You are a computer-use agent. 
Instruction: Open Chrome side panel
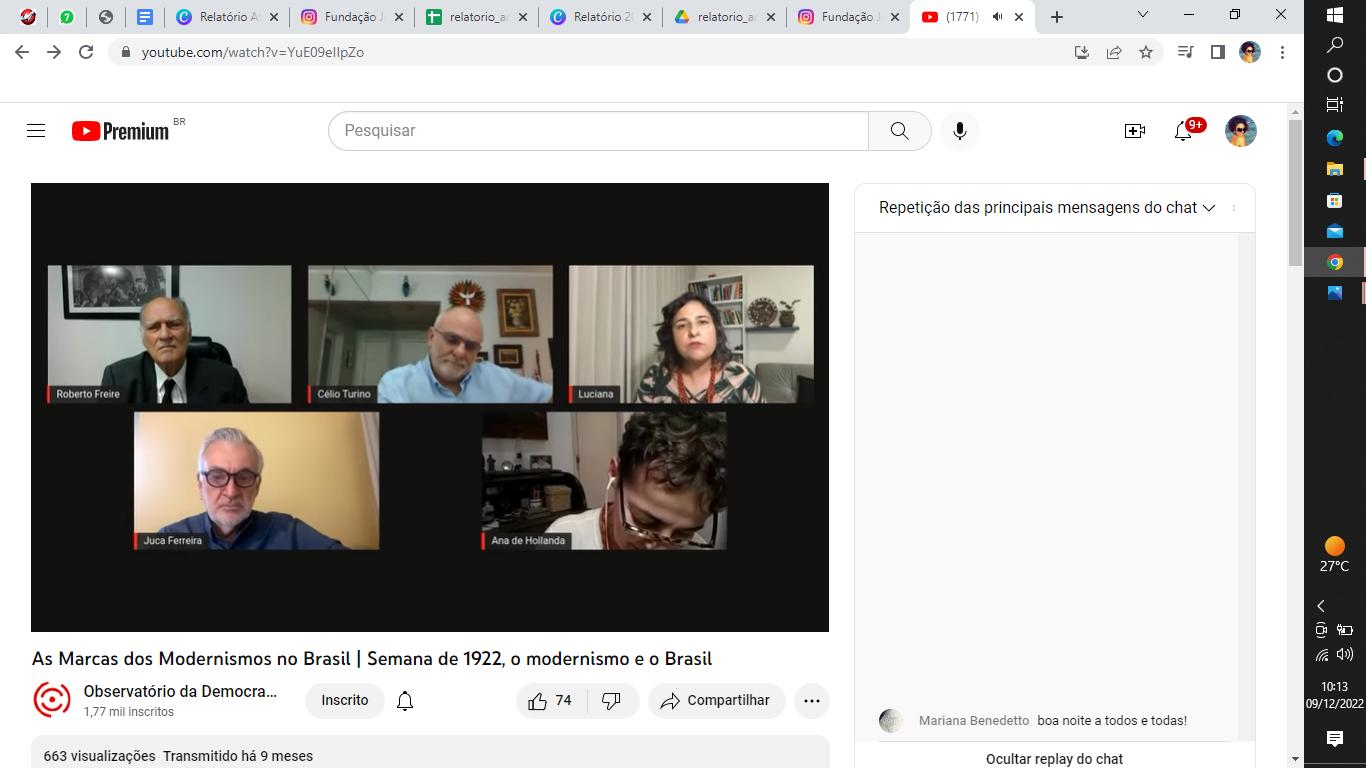(1218, 52)
